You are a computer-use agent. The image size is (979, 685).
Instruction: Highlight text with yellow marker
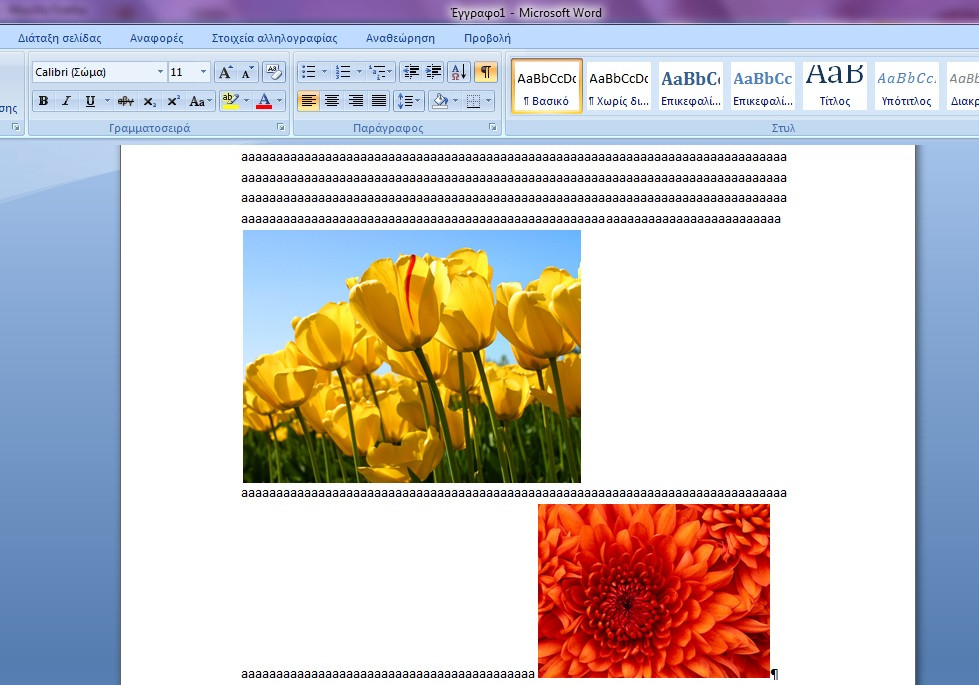pos(230,101)
